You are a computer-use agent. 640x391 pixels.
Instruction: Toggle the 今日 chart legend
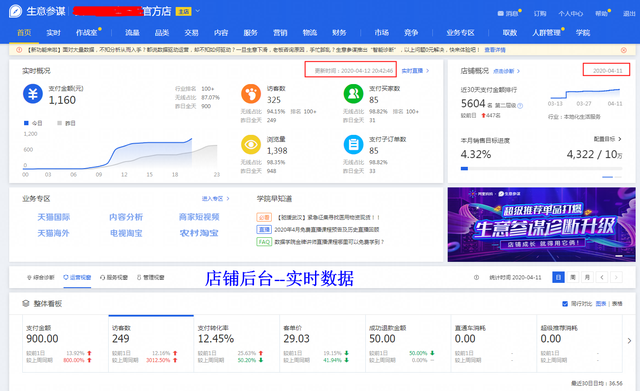pyautogui.click(x=33, y=123)
